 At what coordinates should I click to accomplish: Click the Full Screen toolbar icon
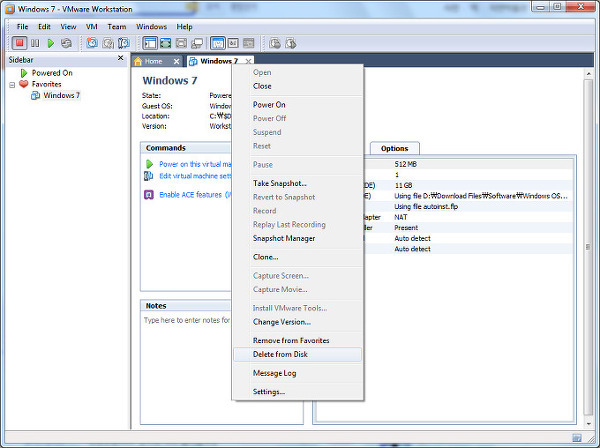point(166,43)
